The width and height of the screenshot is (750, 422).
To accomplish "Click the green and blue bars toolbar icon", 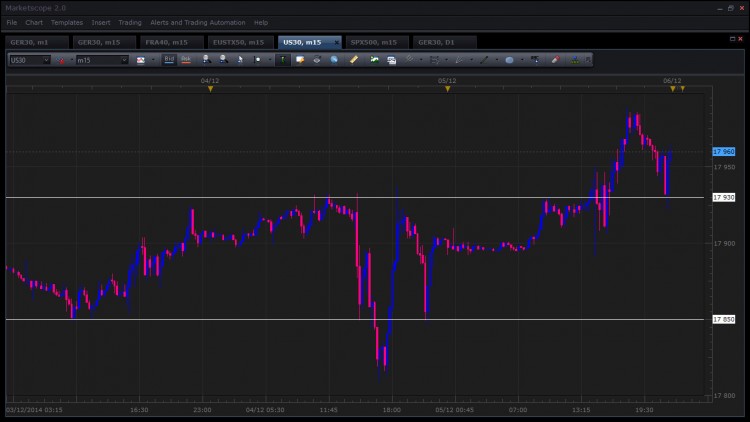I will point(575,60).
